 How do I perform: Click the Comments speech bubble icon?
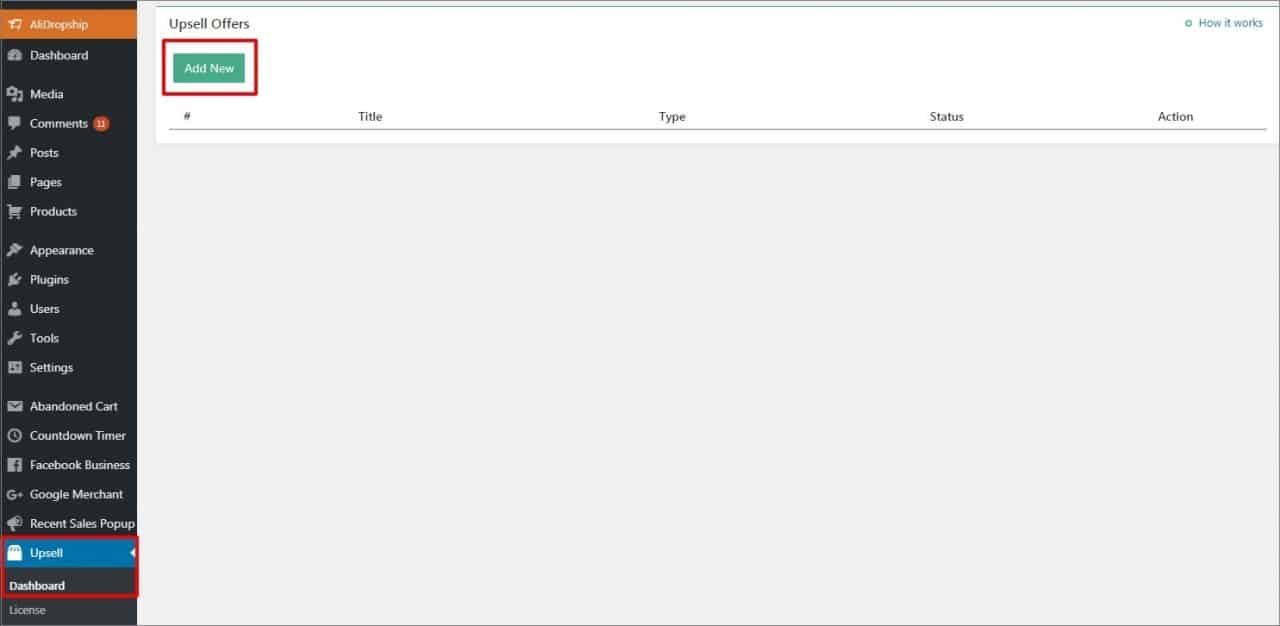14,123
